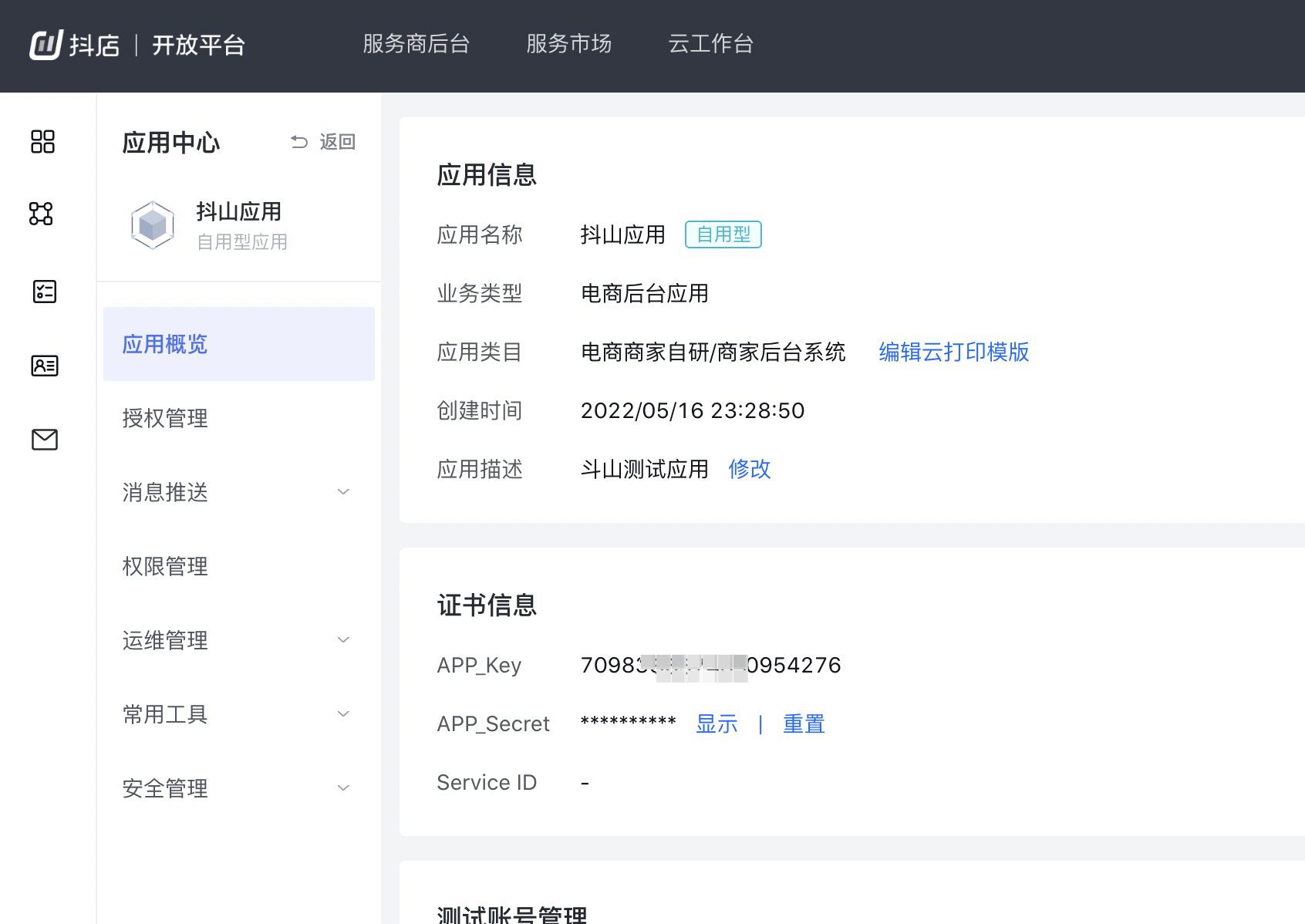Image resolution: width=1305 pixels, height=924 pixels.
Task: Click the 抖山应用 title in sidebar card
Action: pos(239,211)
